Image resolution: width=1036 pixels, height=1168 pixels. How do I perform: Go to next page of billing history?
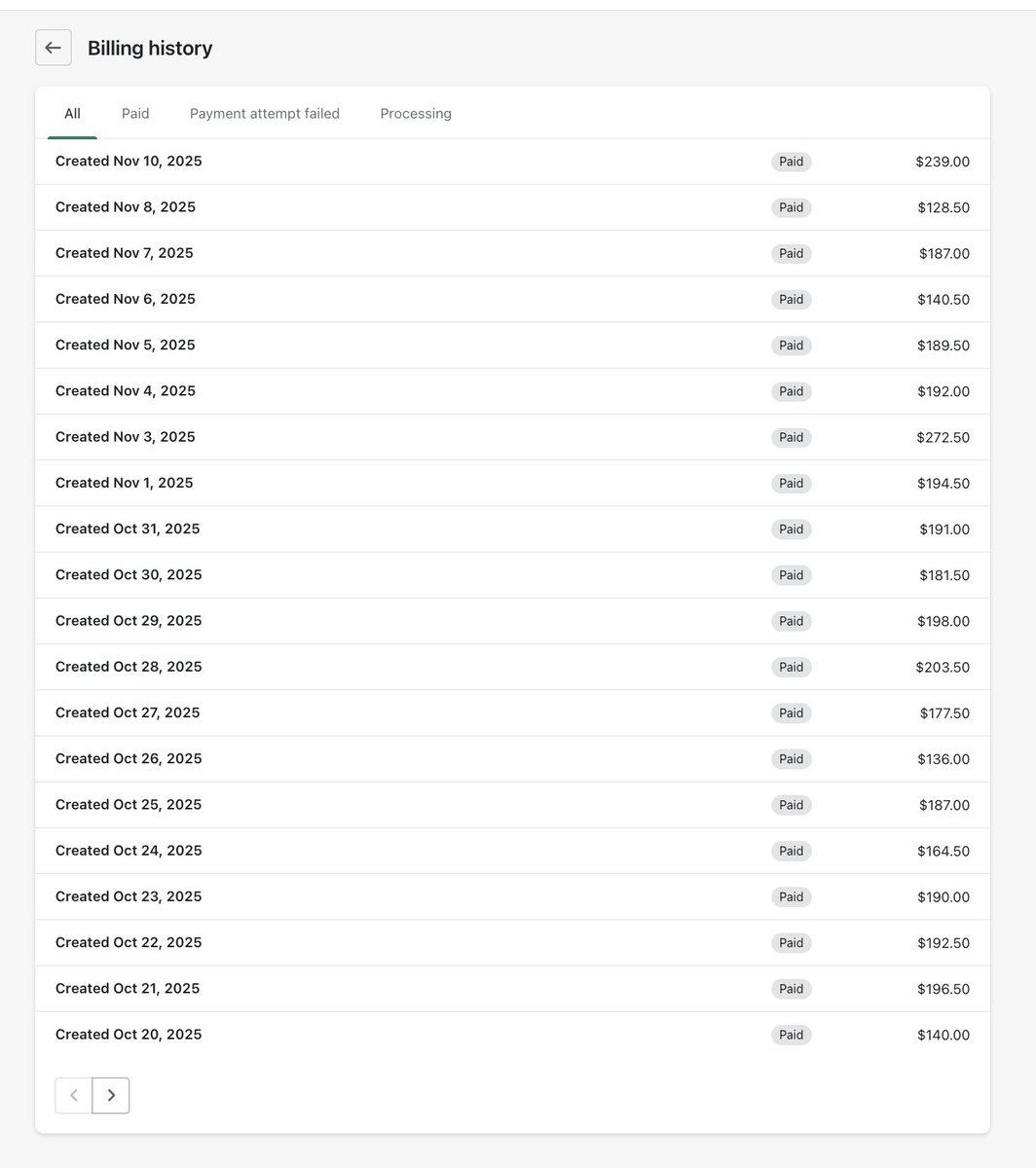point(111,1095)
